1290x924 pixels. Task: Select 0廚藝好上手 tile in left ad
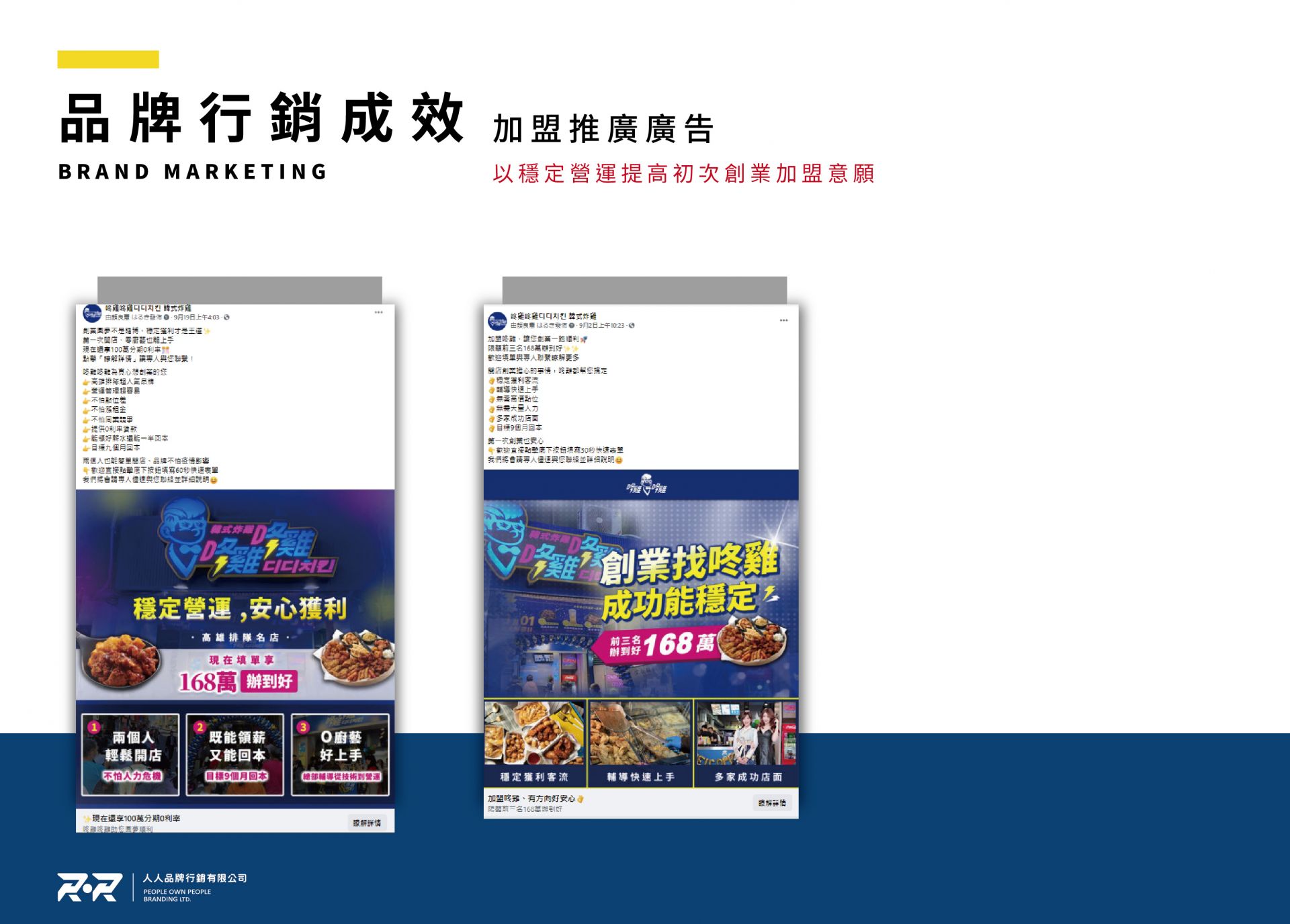point(340,755)
